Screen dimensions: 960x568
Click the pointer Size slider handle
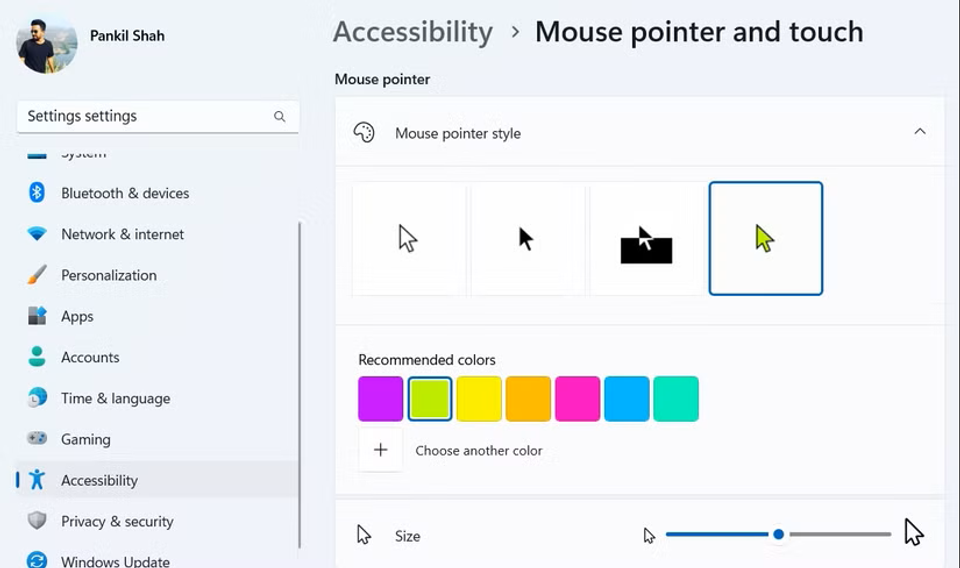coord(778,535)
